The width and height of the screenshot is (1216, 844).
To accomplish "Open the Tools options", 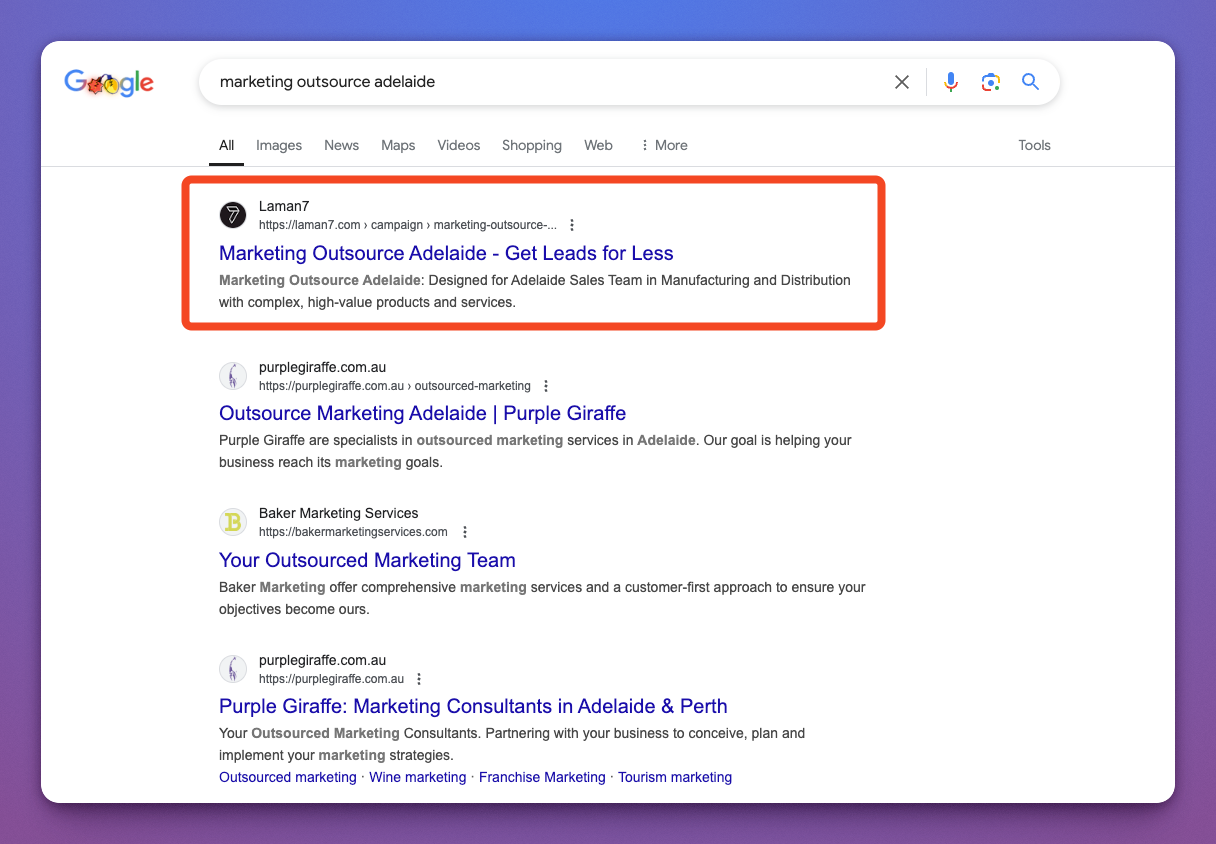I will (1034, 145).
